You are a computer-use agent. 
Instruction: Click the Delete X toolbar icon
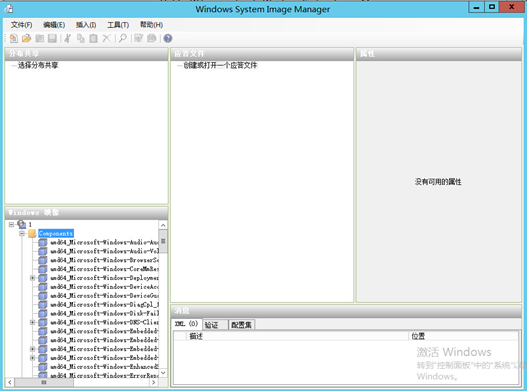coord(107,38)
